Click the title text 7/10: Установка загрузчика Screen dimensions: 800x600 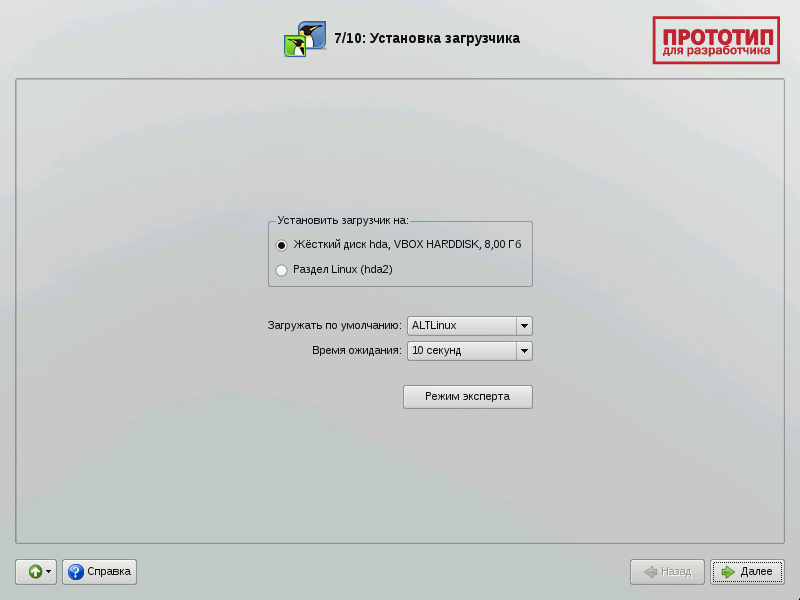(x=427, y=38)
